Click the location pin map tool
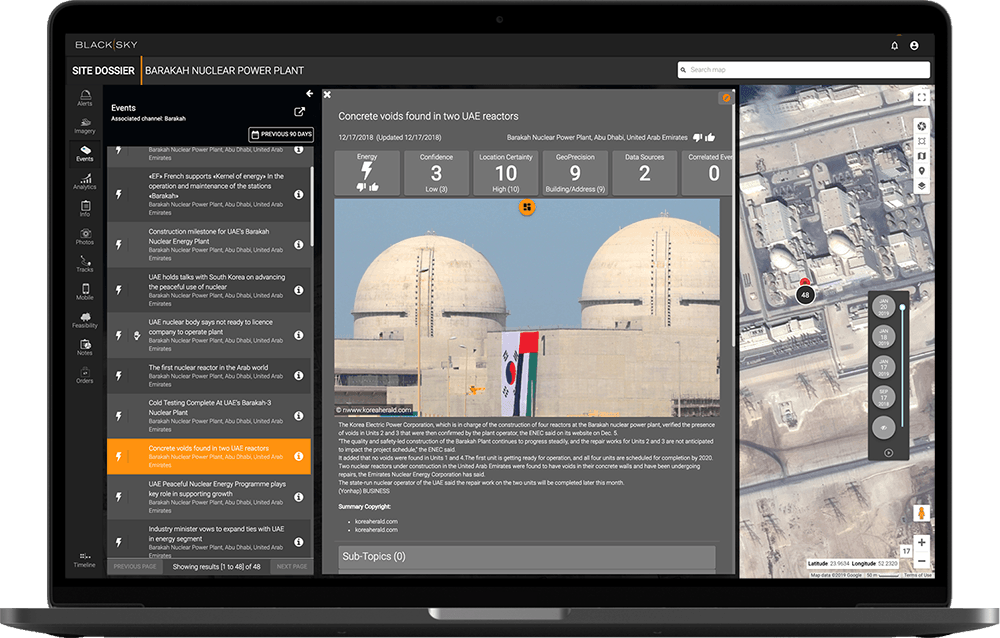 (922, 171)
